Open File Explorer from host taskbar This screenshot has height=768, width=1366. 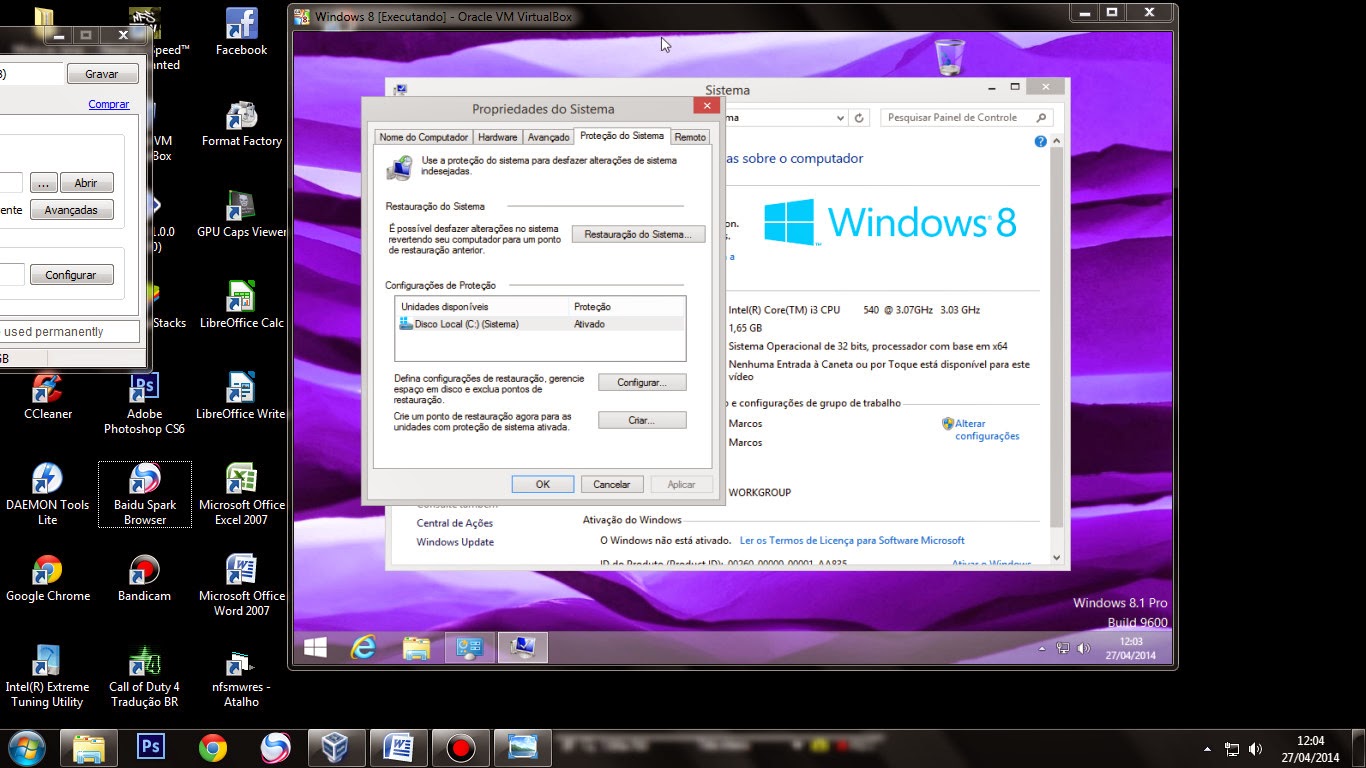(88, 747)
